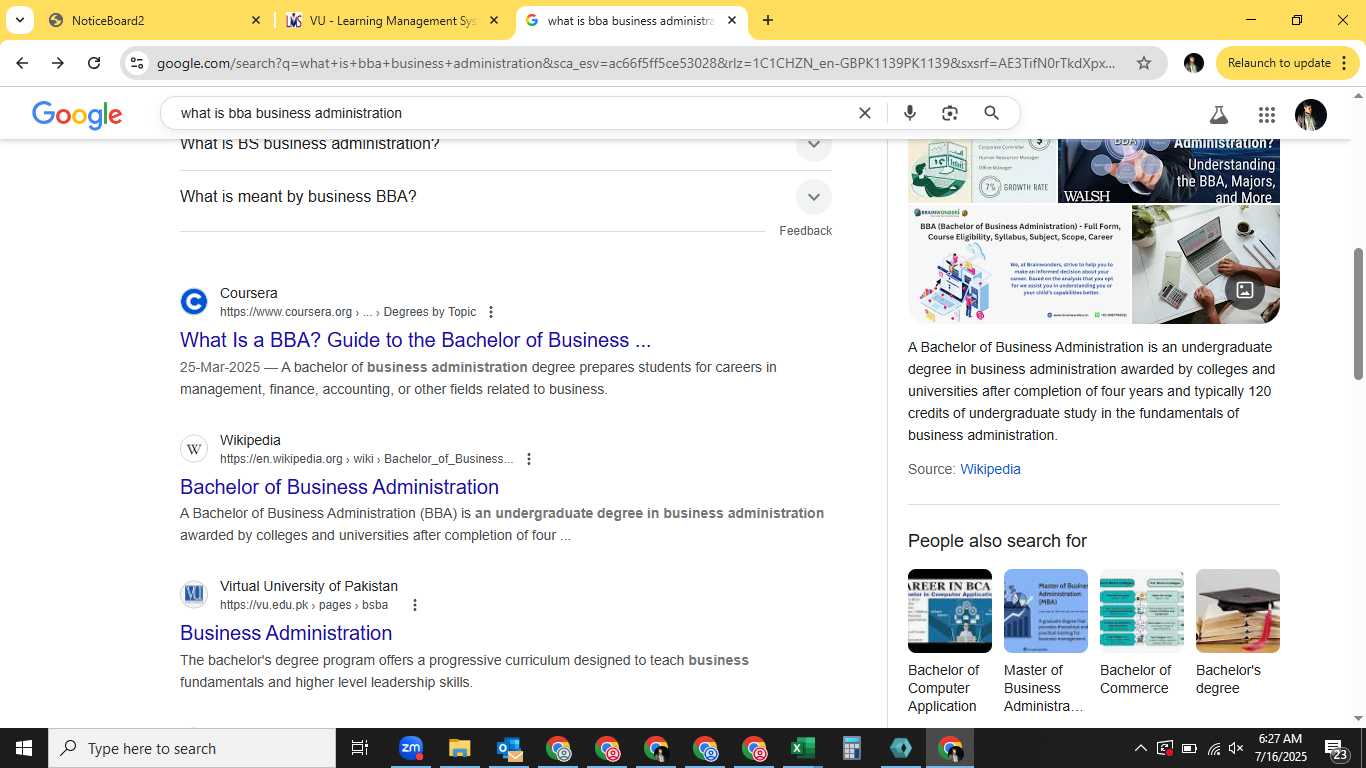Go forward using the browser forward arrow
The width and height of the screenshot is (1366, 768).
coord(58,63)
